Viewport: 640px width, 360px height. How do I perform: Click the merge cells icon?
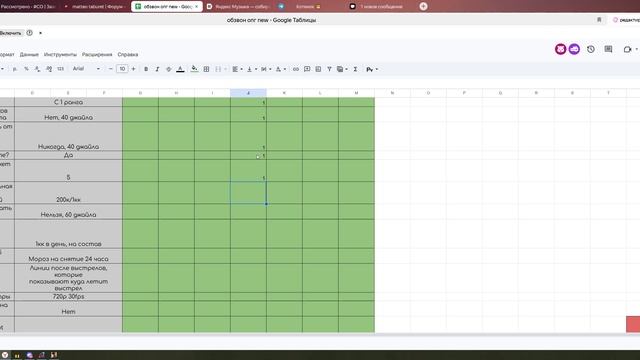[x=218, y=69]
